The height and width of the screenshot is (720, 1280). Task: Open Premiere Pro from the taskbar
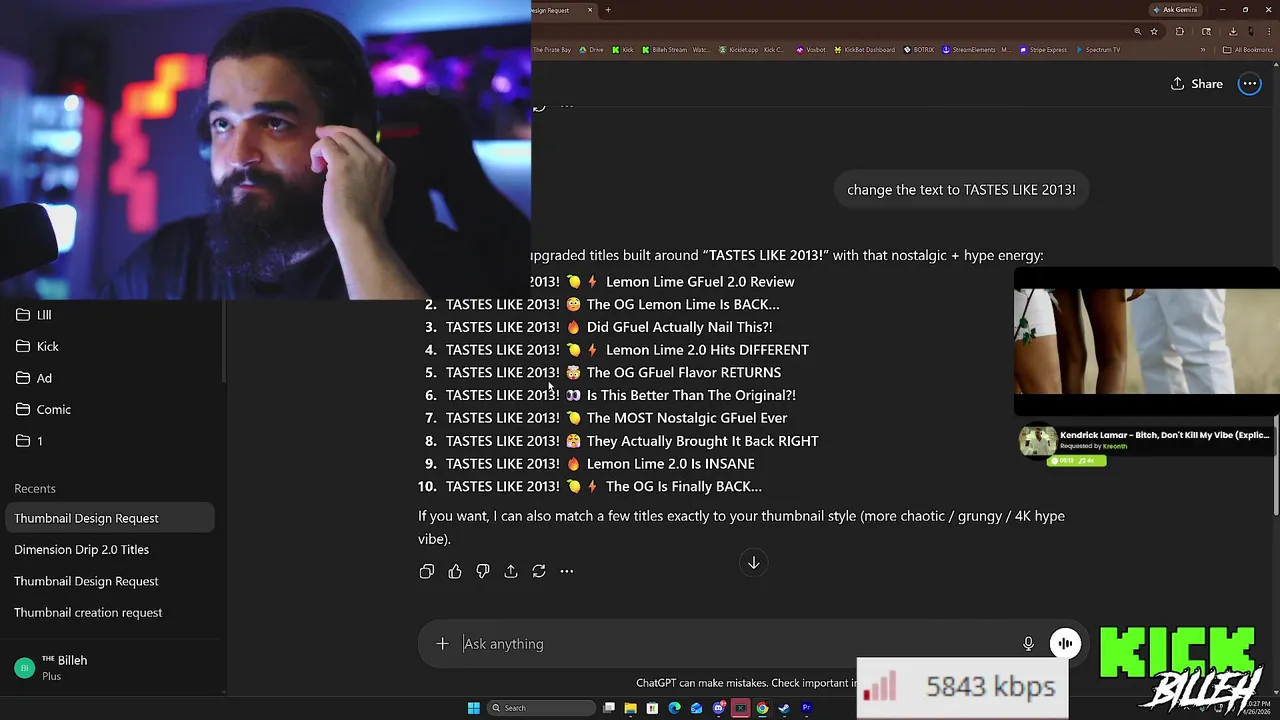click(806, 708)
